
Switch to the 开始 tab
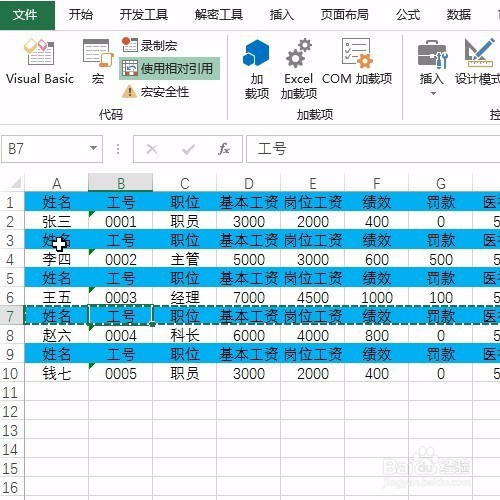(81, 15)
